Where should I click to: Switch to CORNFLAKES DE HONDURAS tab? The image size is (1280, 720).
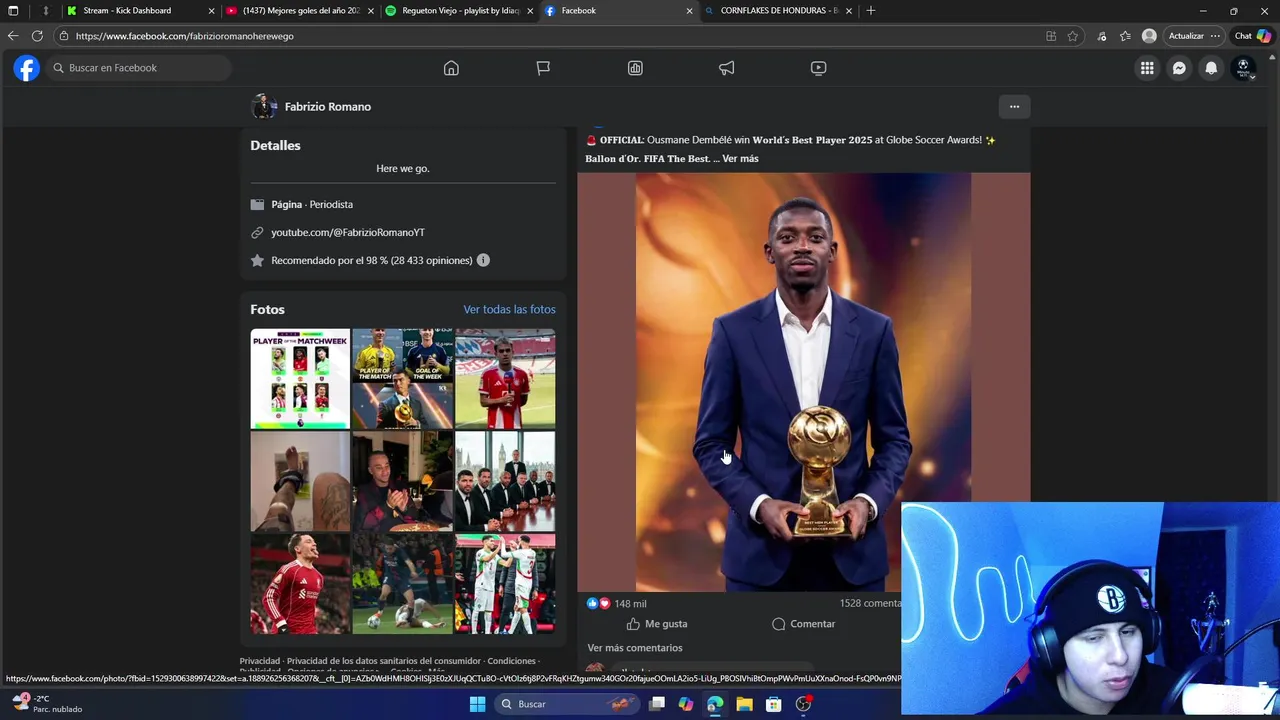pos(779,11)
